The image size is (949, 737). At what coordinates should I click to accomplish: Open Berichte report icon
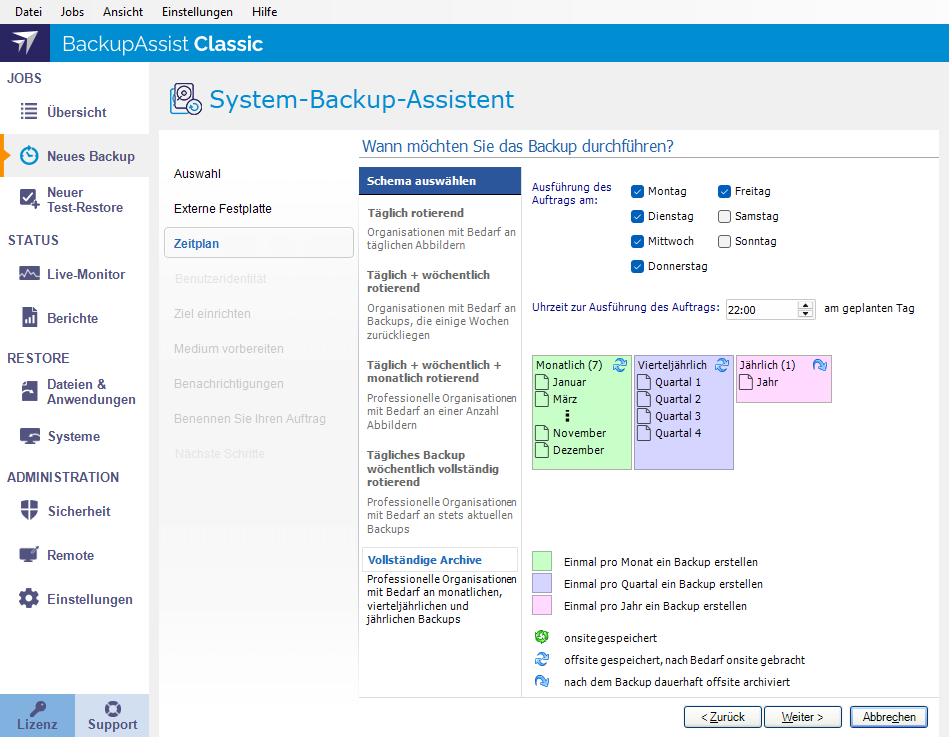click(x=29, y=318)
